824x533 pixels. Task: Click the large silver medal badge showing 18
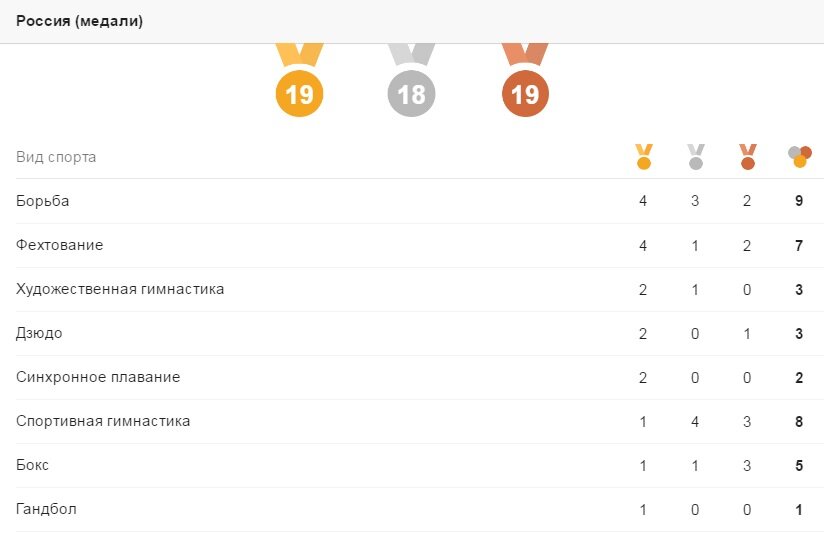coord(411,94)
